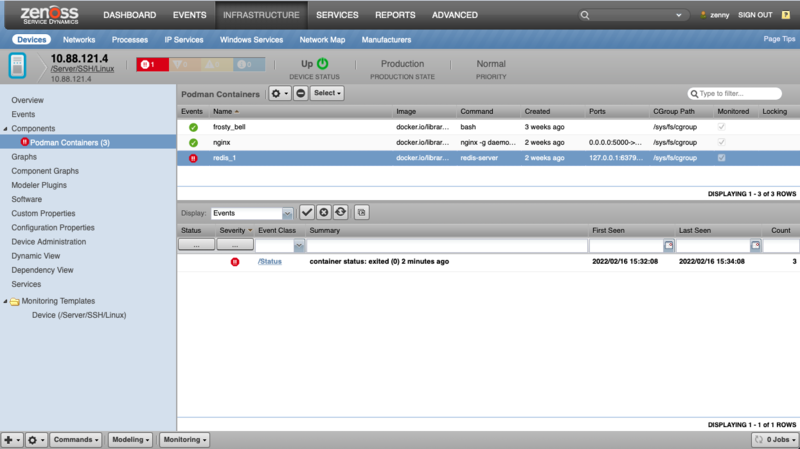Close events with the X circle button
Viewport: 800px width, 449px height.
(323, 212)
